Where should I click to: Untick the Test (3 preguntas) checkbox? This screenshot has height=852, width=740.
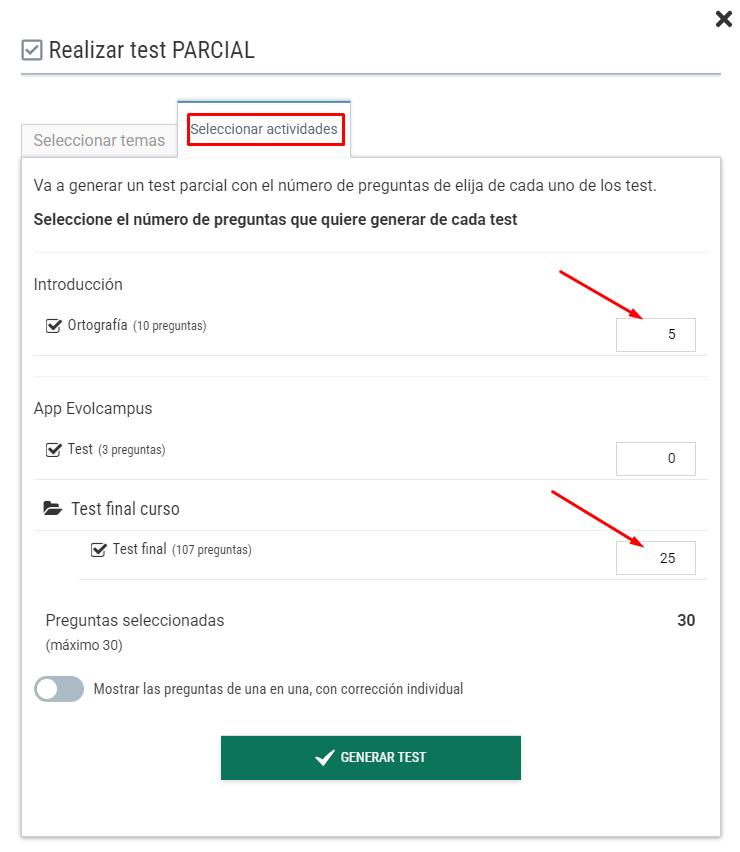pos(54,450)
